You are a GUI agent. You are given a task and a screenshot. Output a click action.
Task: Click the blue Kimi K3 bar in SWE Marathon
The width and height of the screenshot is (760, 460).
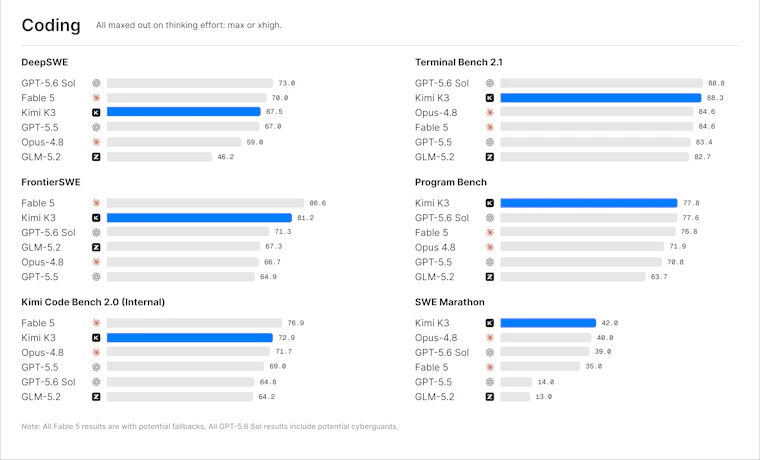click(548, 323)
